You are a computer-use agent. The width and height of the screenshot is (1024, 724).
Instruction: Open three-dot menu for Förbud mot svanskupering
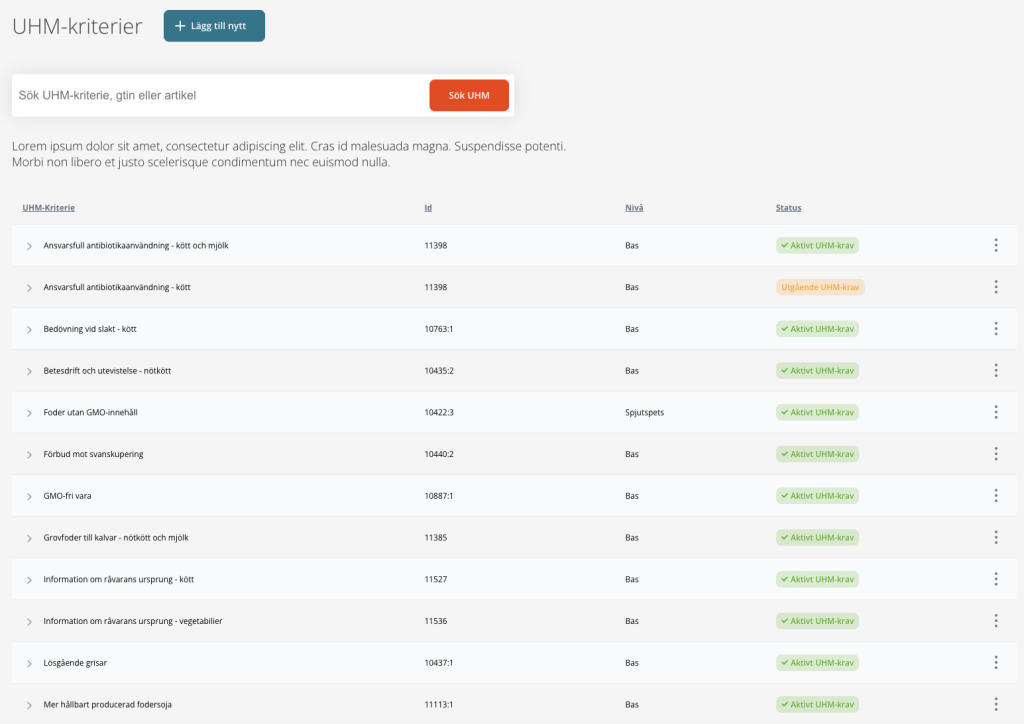point(995,454)
